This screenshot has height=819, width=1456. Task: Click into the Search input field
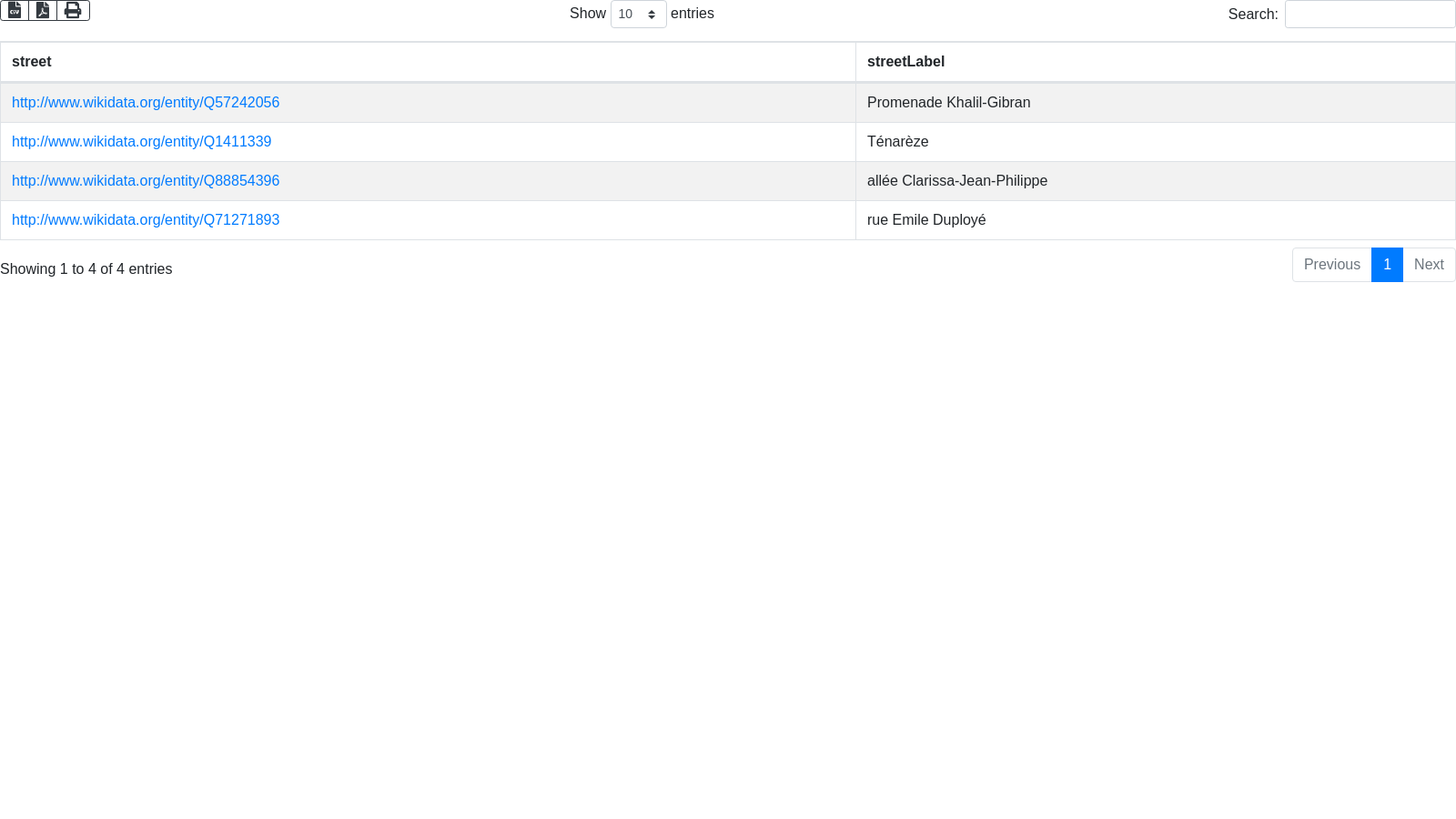point(1370,15)
